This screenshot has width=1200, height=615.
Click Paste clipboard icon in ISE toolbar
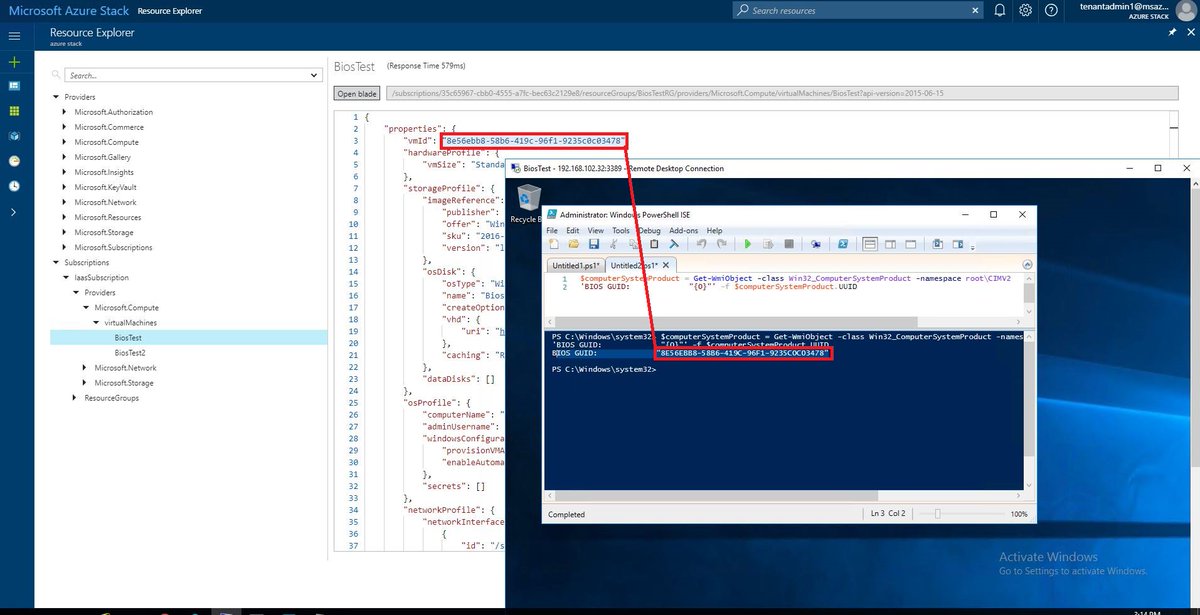coord(655,244)
